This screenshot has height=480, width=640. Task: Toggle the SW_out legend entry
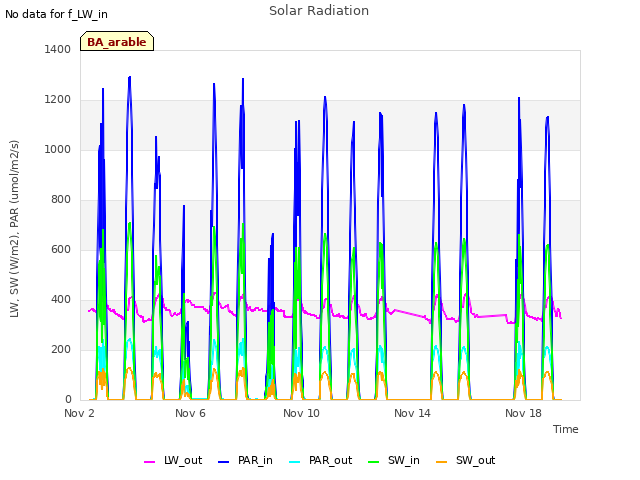tap(466, 460)
